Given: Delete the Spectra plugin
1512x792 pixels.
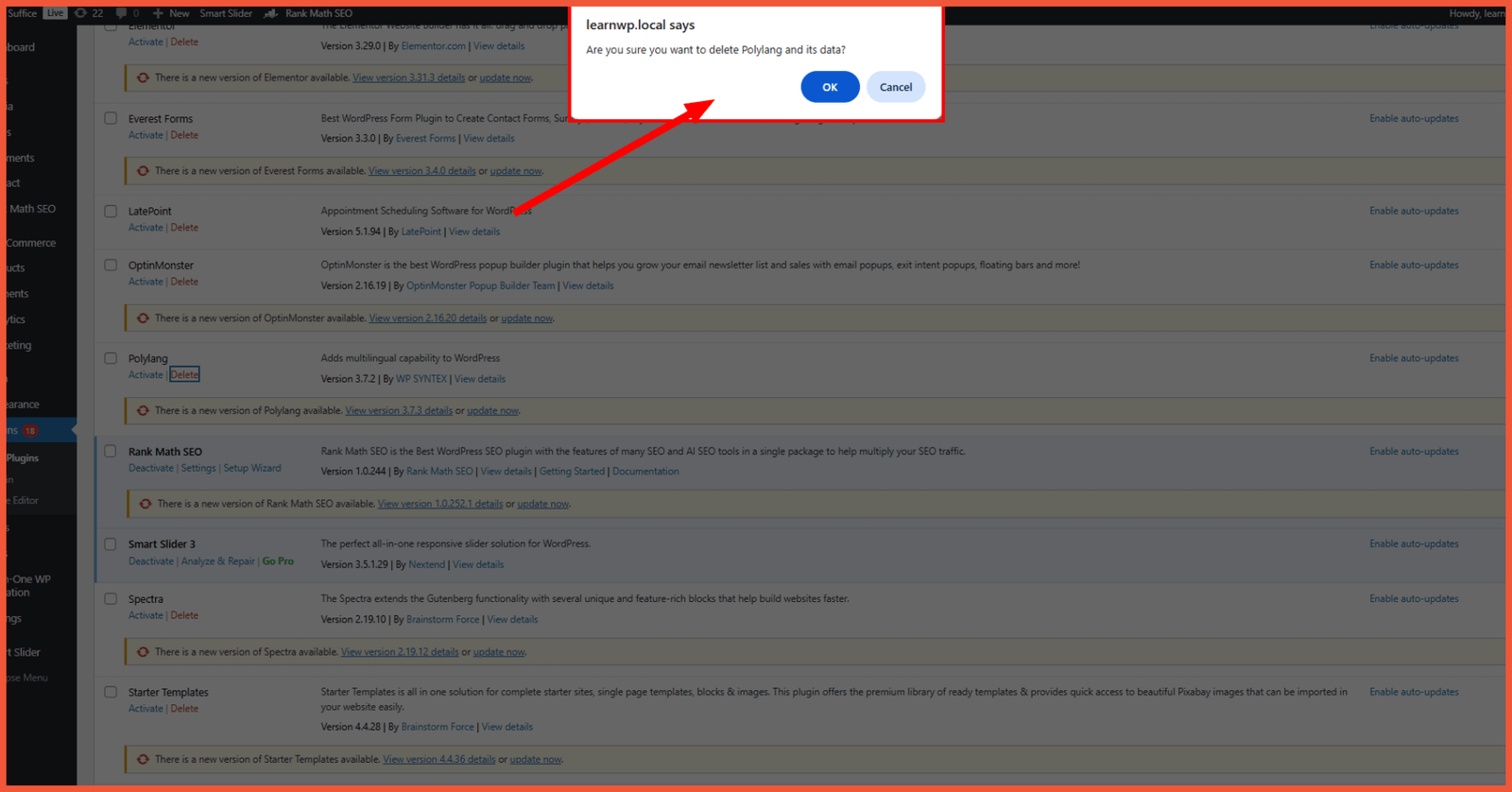Looking at the screenshot, I should point(184,615).
